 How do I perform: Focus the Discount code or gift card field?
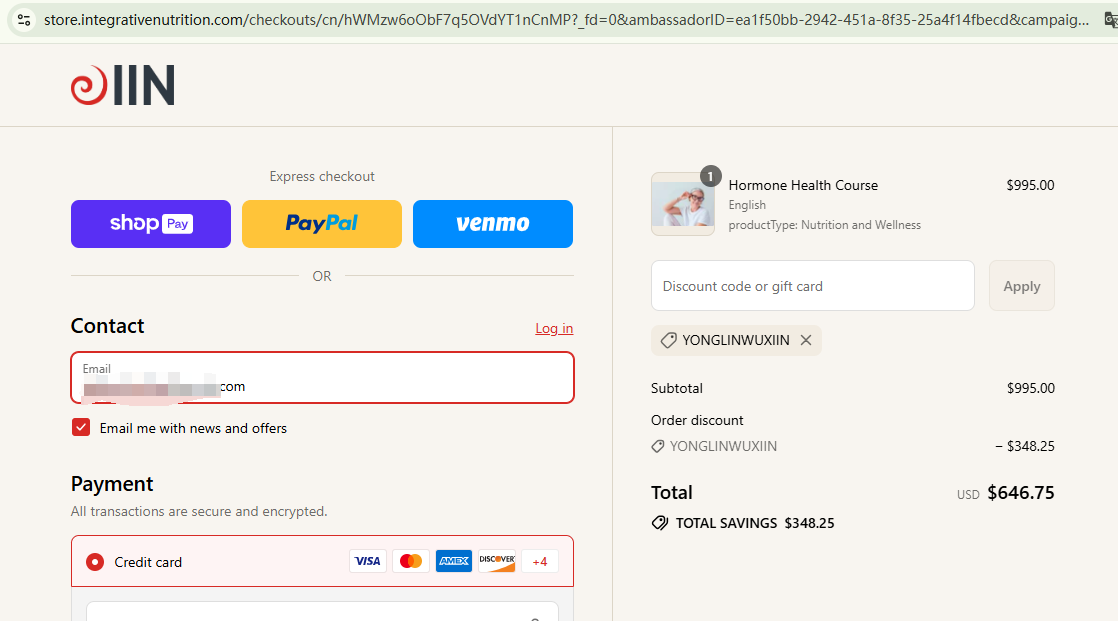[x=812, y=286]
